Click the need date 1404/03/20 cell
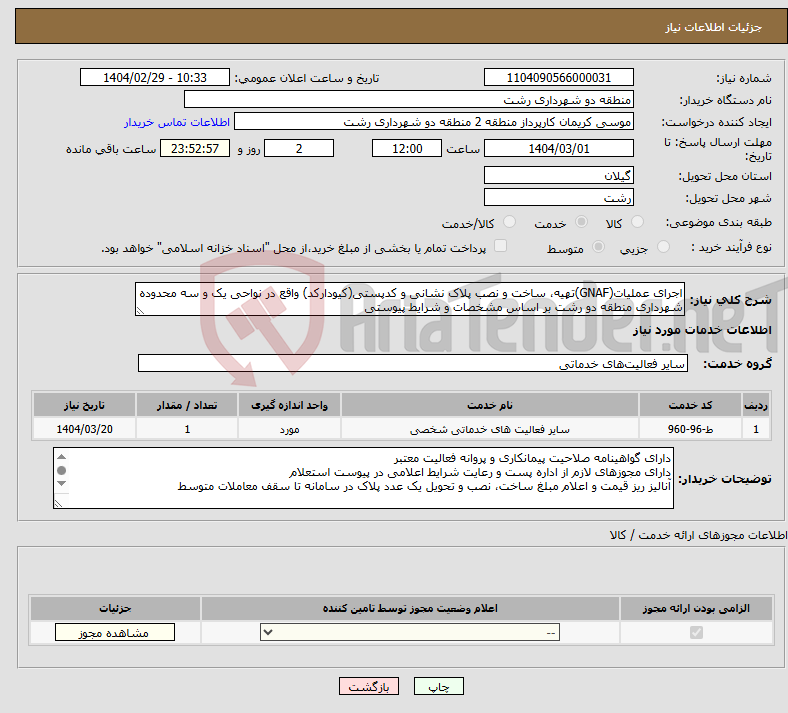Image resolution: width=788 pixels, height=713 pixels. pos(84,429)
